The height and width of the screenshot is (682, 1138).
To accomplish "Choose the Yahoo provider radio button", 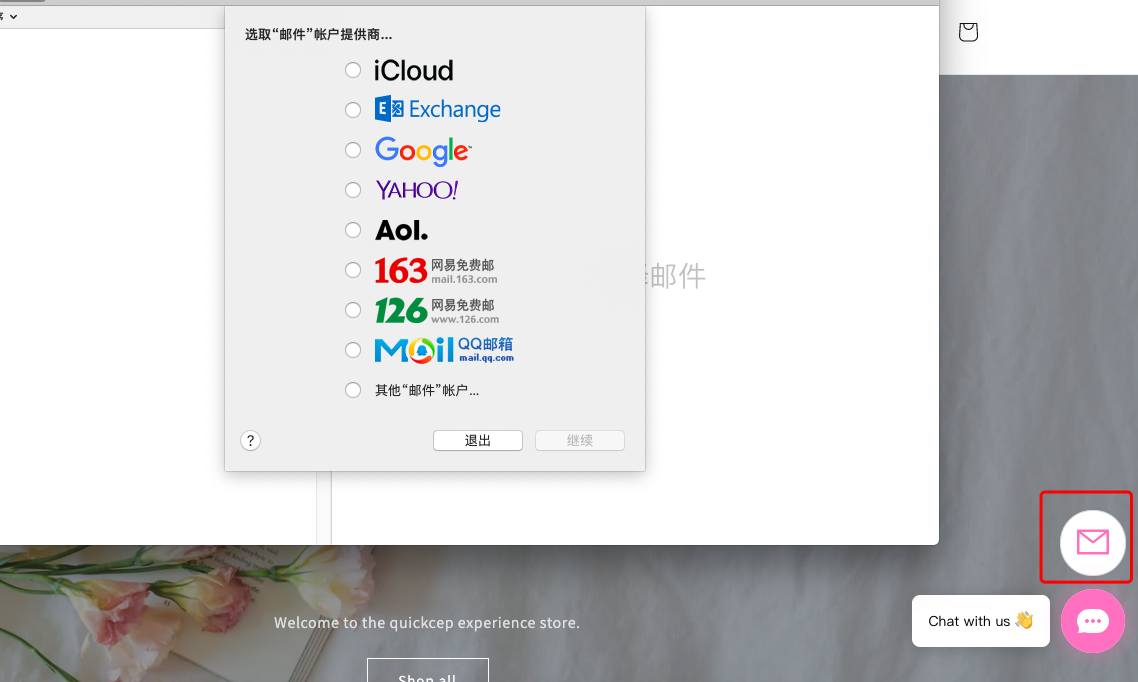I will pyautogui.click(x=353, y=190).
